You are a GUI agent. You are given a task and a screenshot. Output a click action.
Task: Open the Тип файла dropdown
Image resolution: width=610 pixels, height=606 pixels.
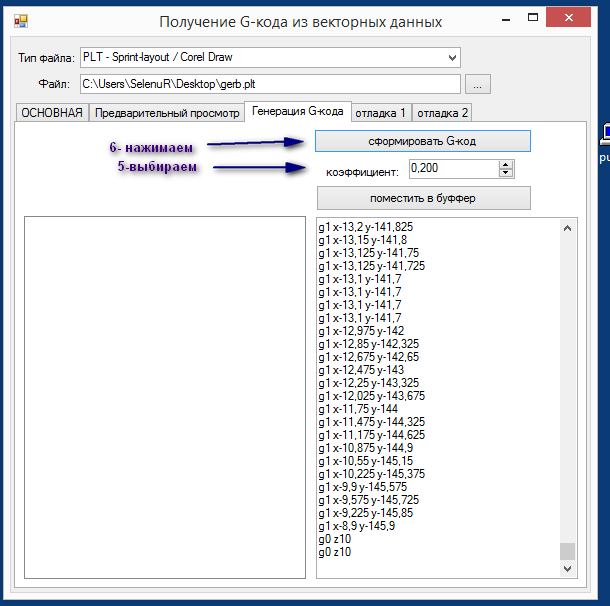click(270, 58)
